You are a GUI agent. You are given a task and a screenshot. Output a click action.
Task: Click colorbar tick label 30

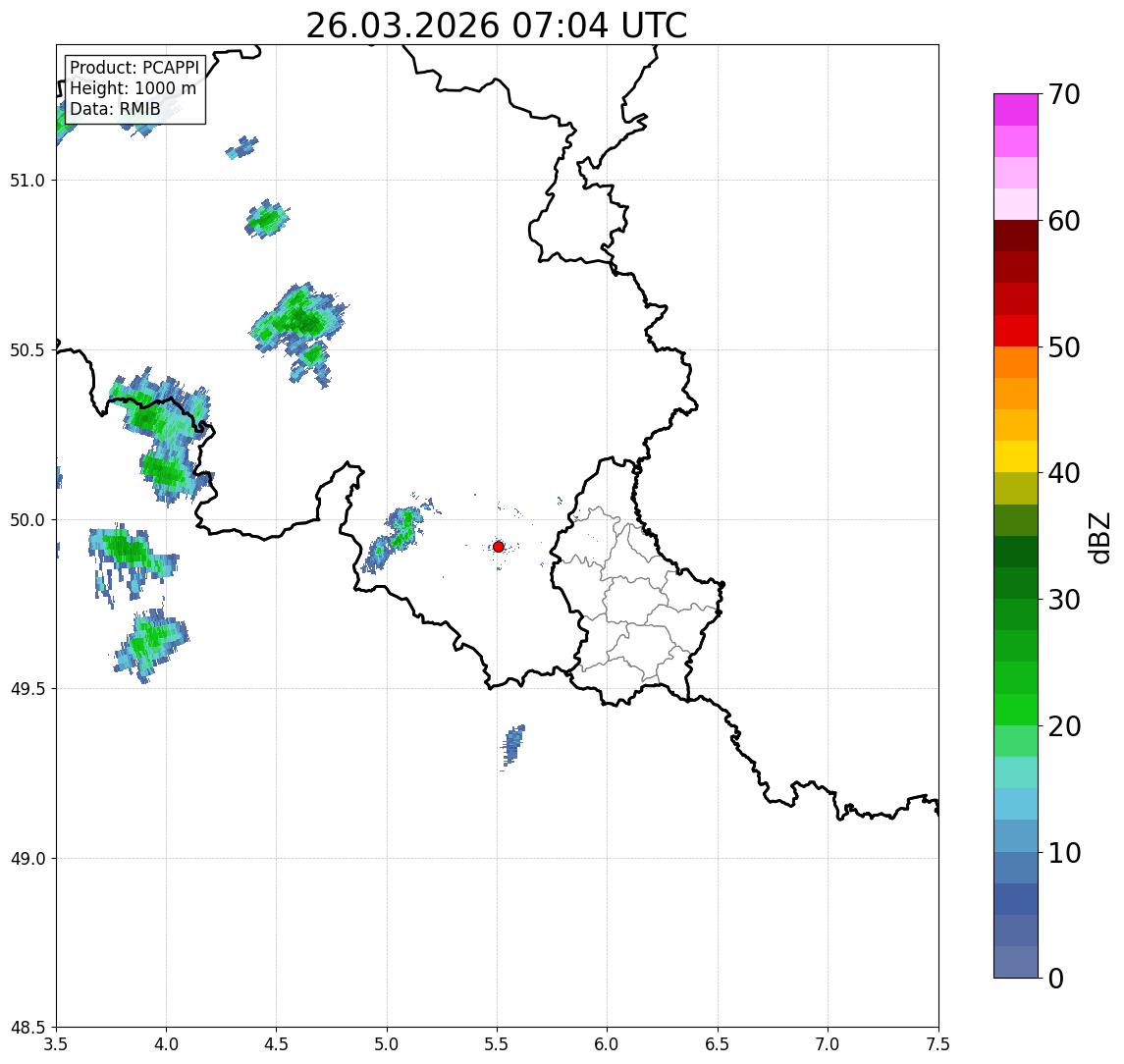click(1064, 600)
